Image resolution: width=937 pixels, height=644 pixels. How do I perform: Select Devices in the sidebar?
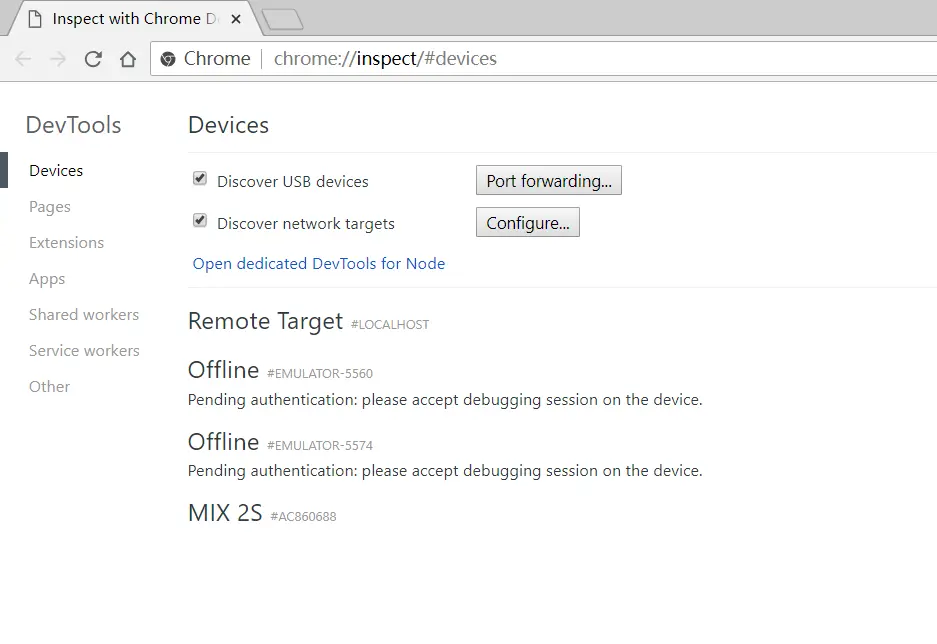[56, 170]
